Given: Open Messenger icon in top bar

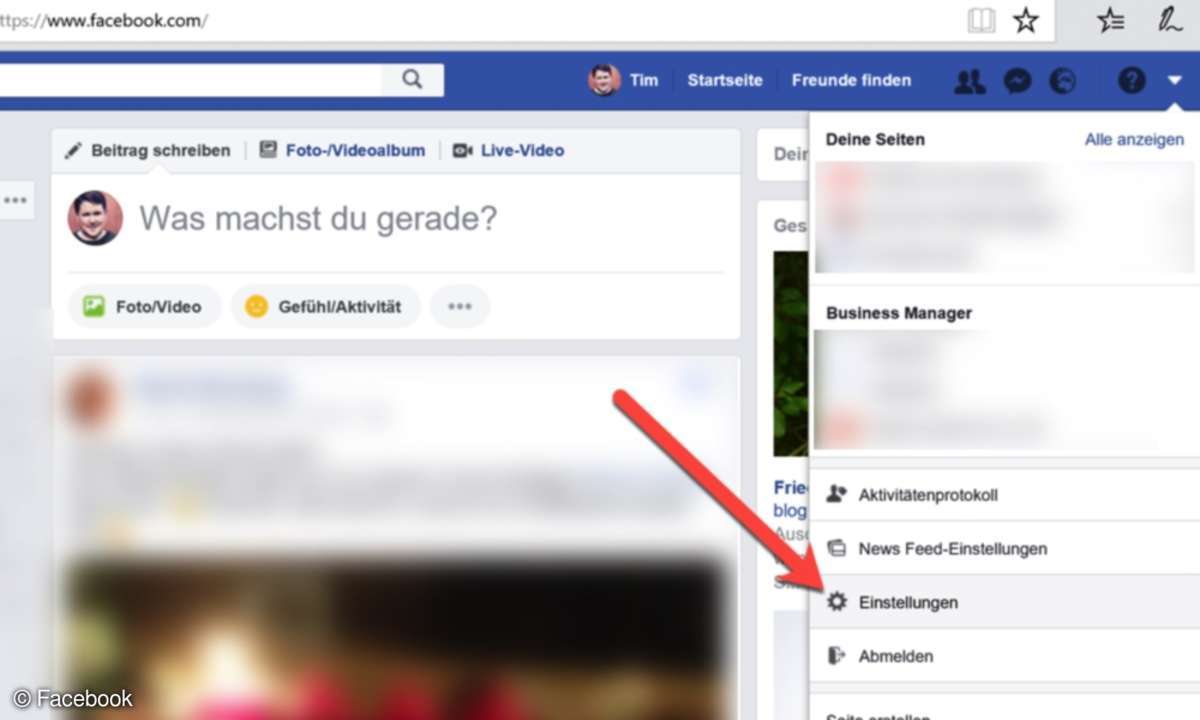Looking at the screenshot, I should point(1017,81).
